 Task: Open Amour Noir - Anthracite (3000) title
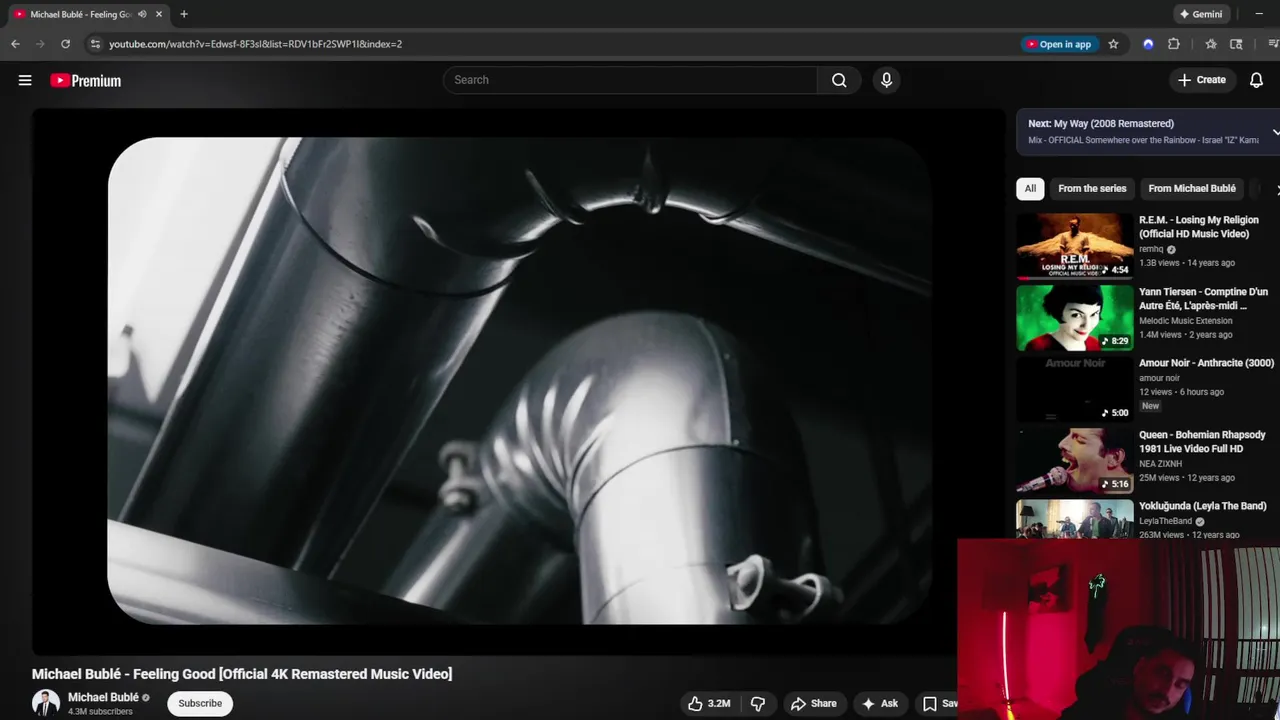[1206, 363]
